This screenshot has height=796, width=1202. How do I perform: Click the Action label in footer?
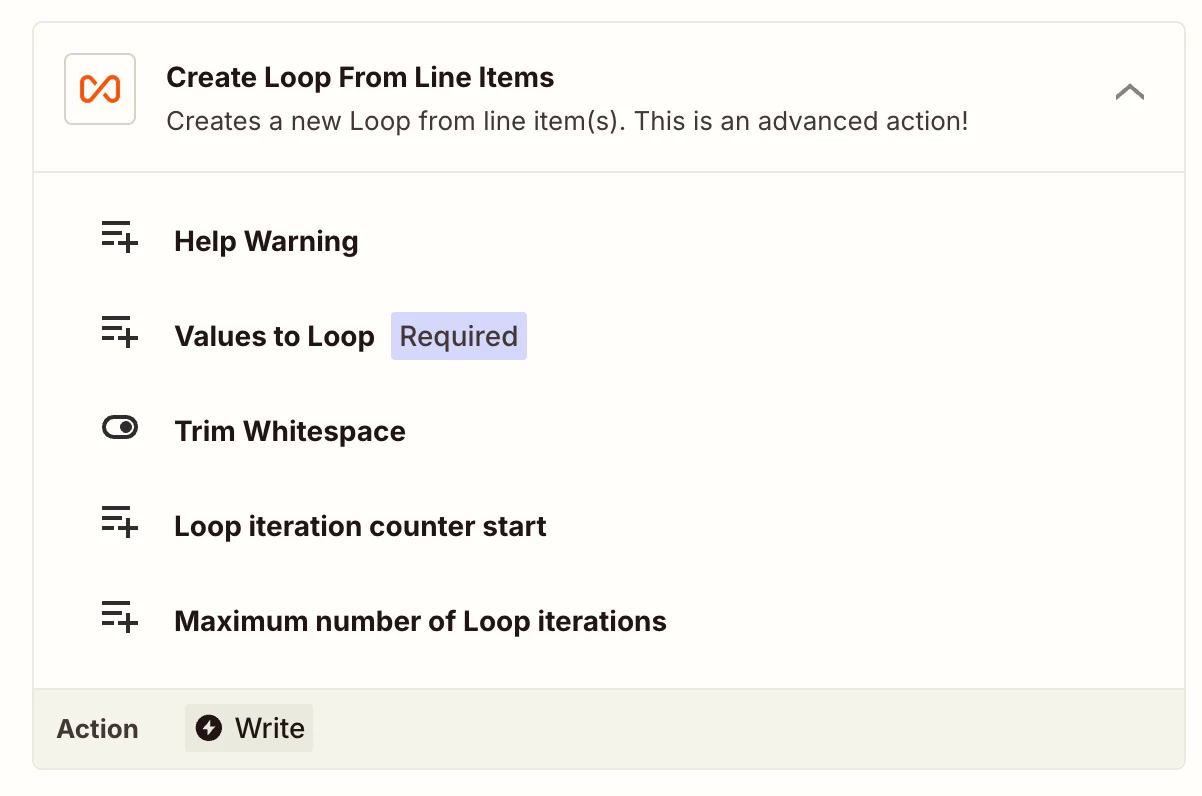pos(97,729)
